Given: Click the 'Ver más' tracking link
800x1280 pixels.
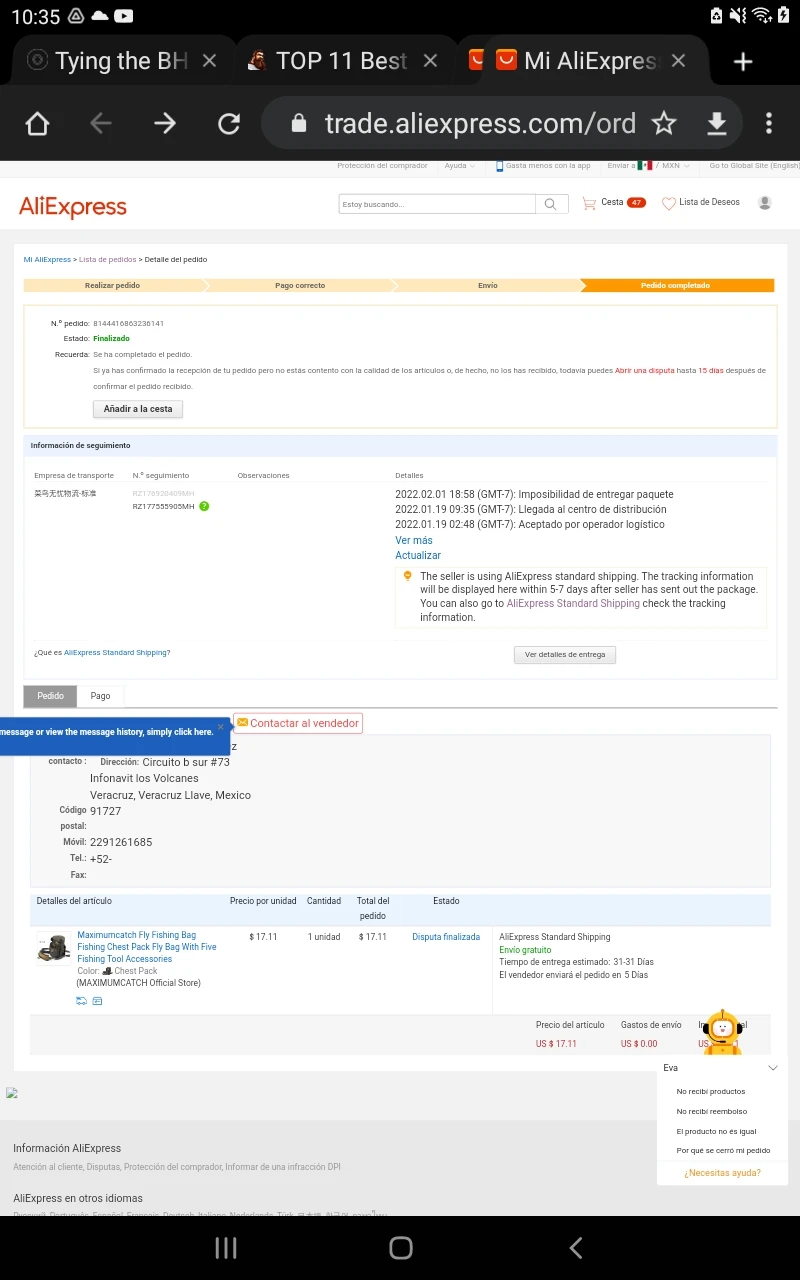Looking at the screenshot, I should [414, 541].
